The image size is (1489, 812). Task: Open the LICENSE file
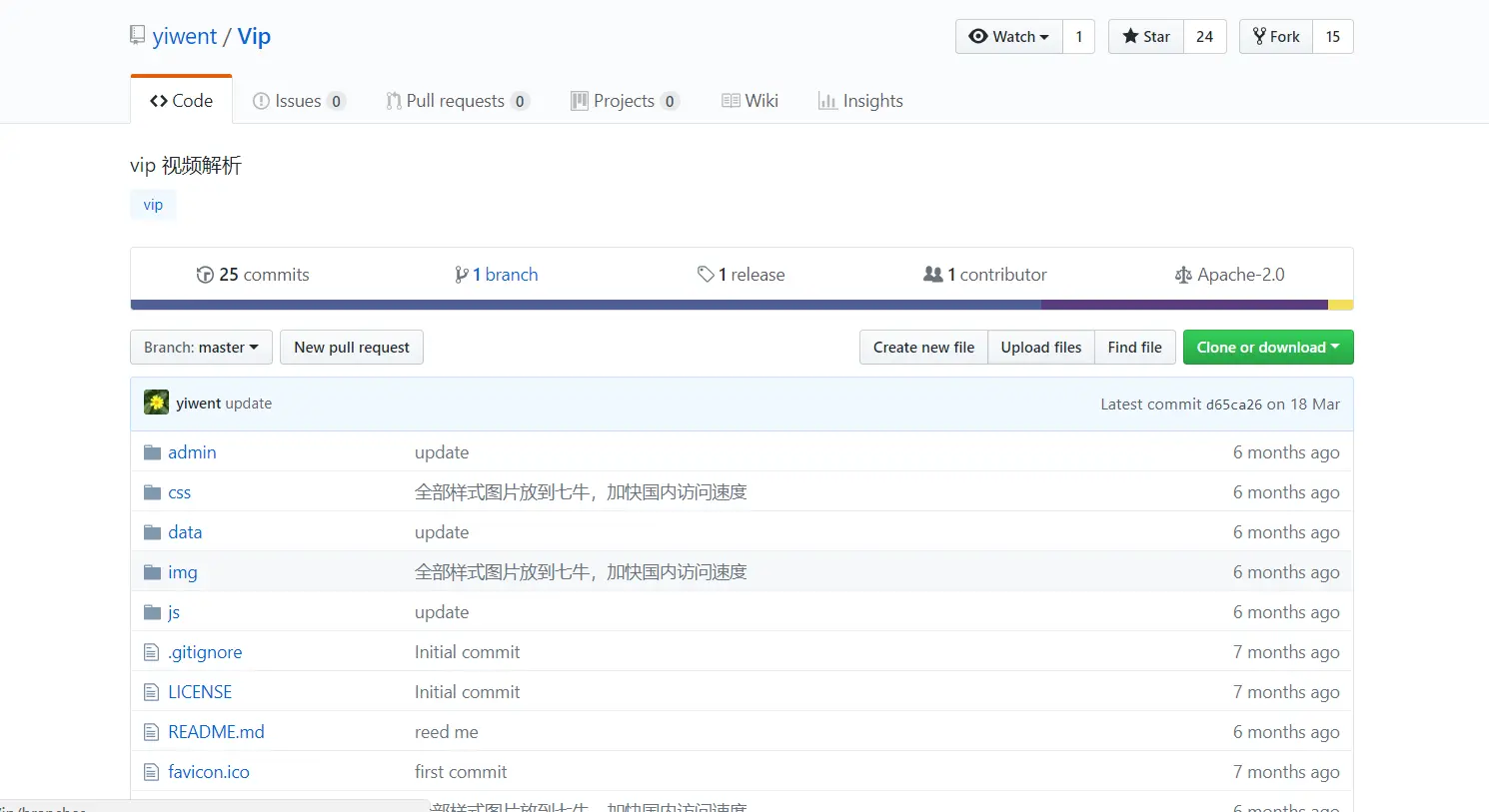click(200, 692)
